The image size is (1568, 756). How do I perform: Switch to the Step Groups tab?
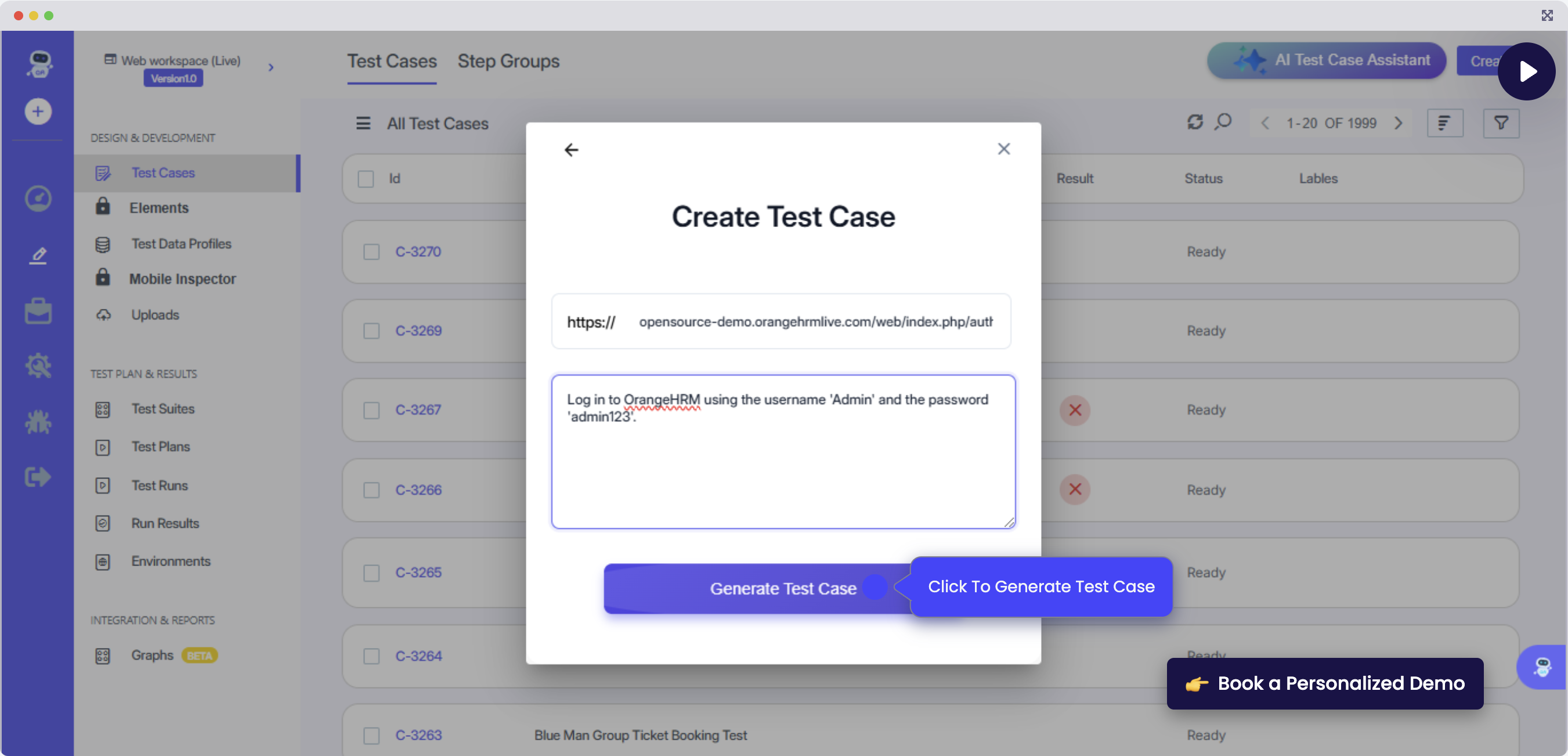pyautogui.click(x=508, y=61)
